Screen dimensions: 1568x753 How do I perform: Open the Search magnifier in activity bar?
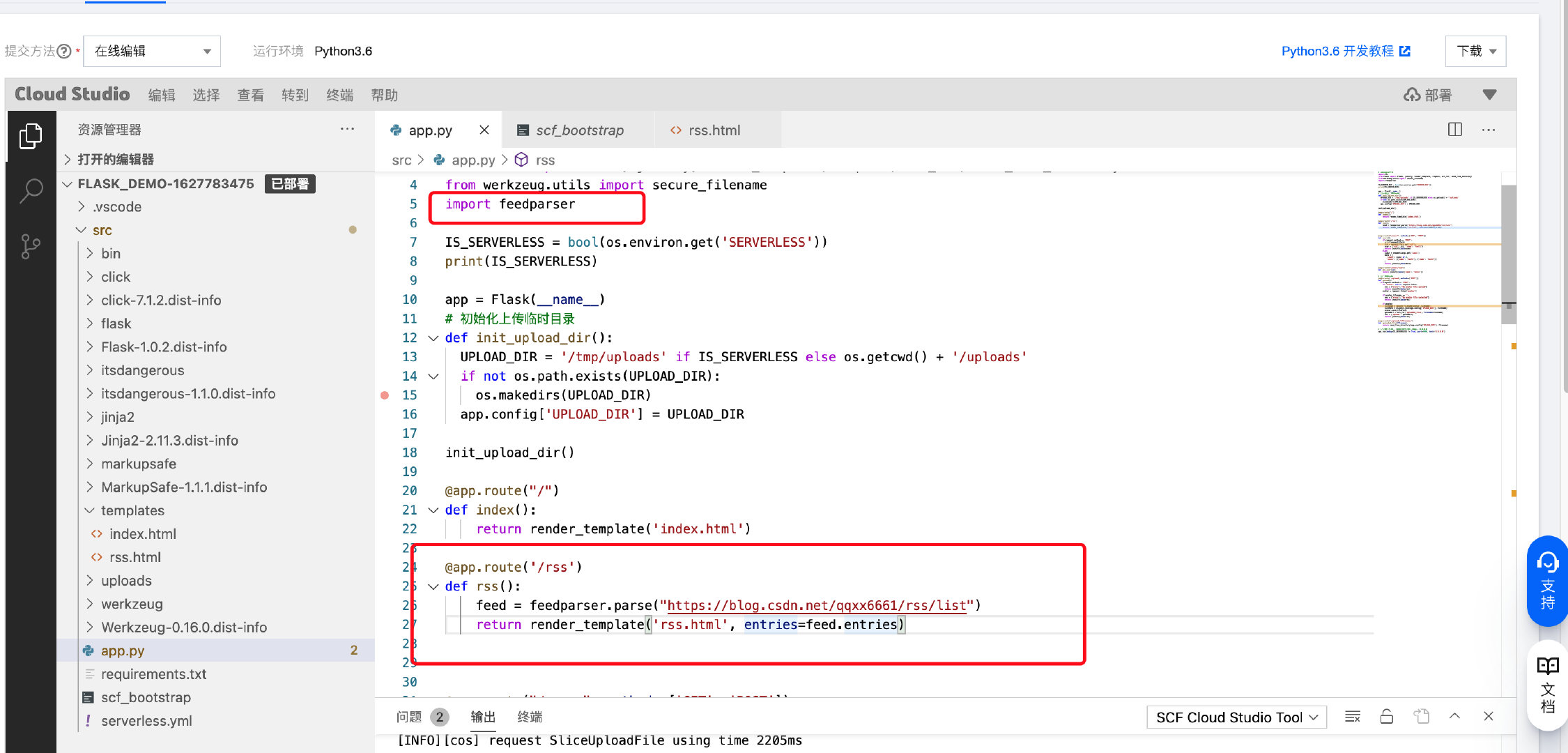click(x=31, y=190)
